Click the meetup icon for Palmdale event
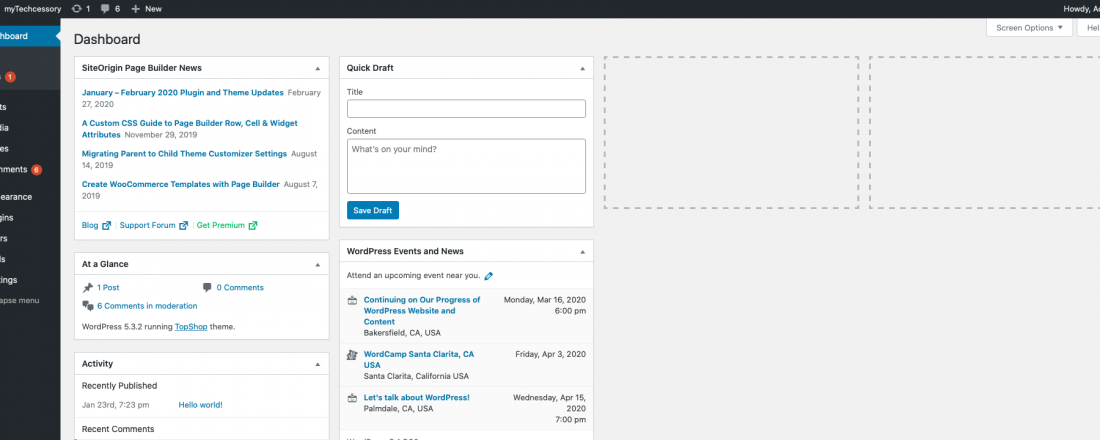 click(x=353, y=398)
